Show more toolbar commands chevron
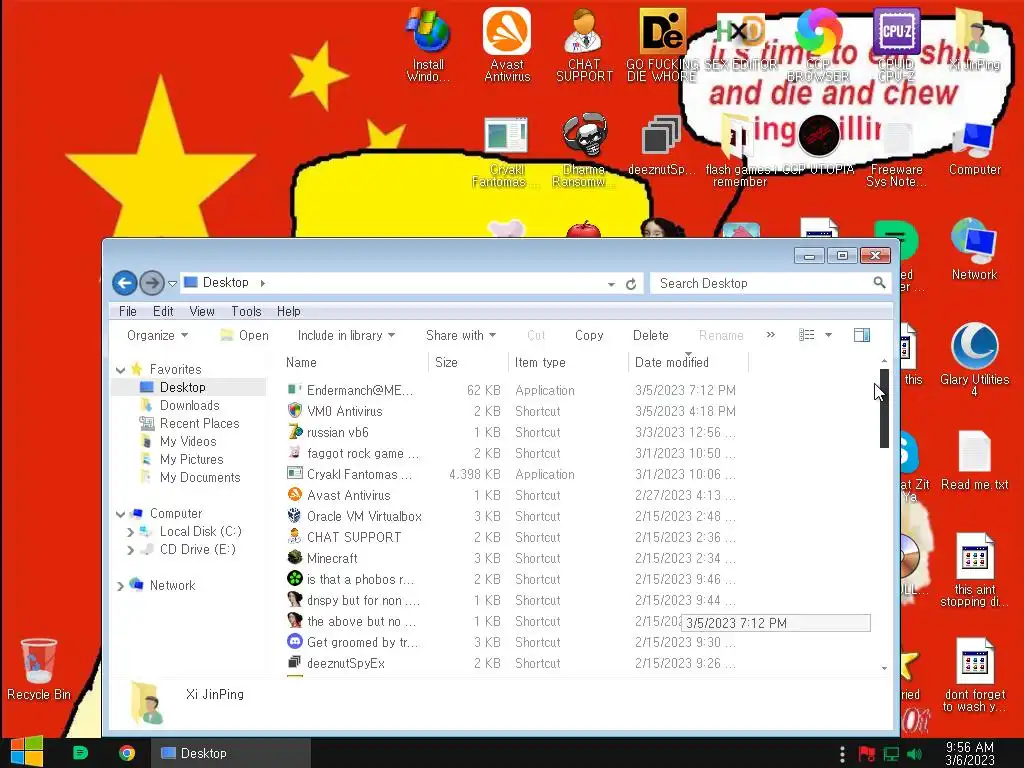 point(771,334)
